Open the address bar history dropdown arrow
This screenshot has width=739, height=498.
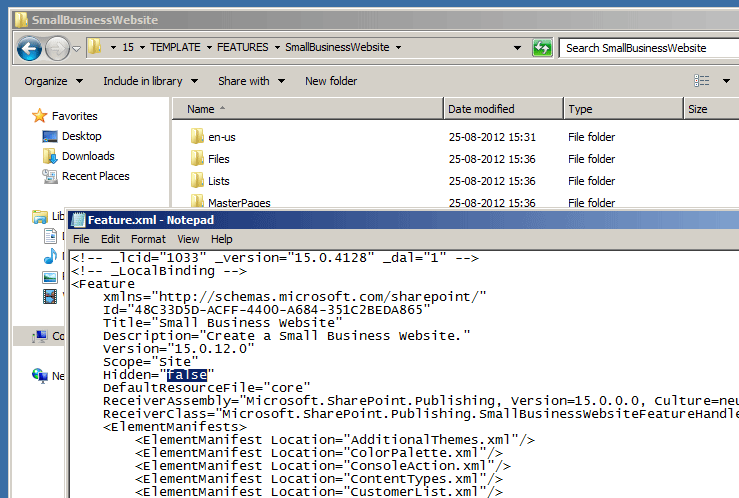tap(517, 48)
